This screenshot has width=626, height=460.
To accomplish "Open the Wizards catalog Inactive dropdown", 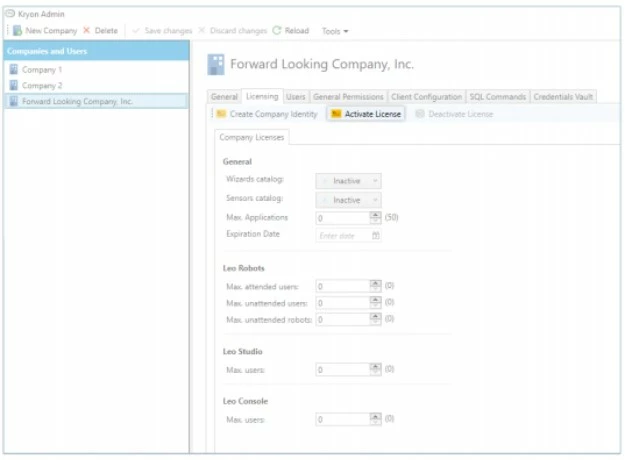I will coord(348,181).
